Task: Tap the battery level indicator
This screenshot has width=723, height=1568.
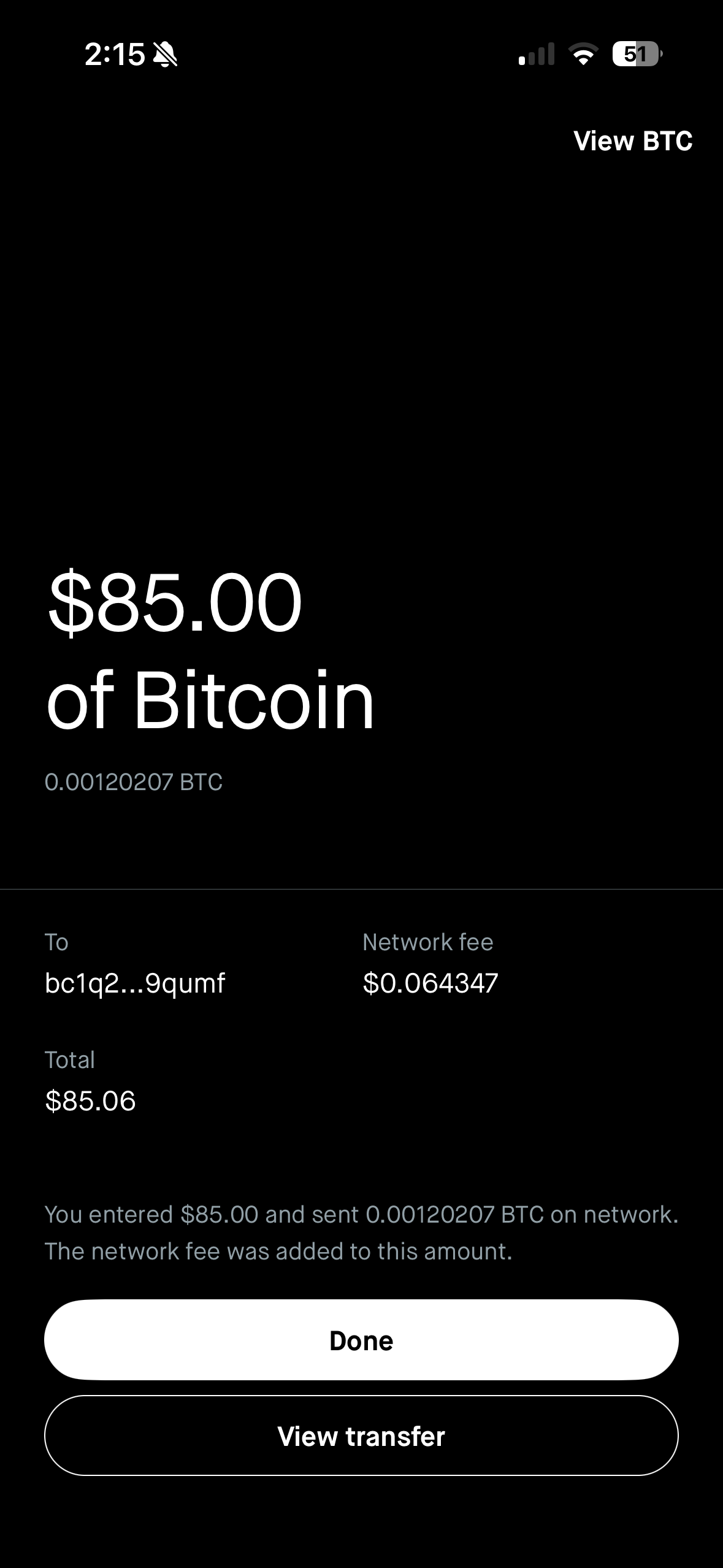Action: pyautogui.click(x=637, y=54)
